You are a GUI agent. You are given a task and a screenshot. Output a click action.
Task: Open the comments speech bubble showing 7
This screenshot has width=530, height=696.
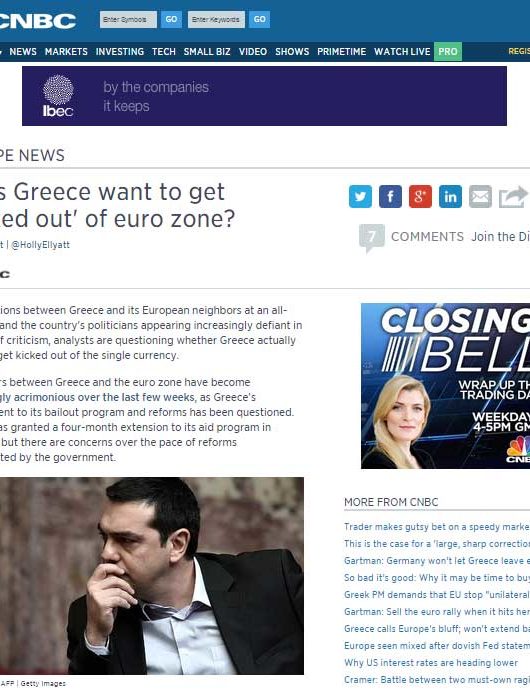click(x=371, y=238)
